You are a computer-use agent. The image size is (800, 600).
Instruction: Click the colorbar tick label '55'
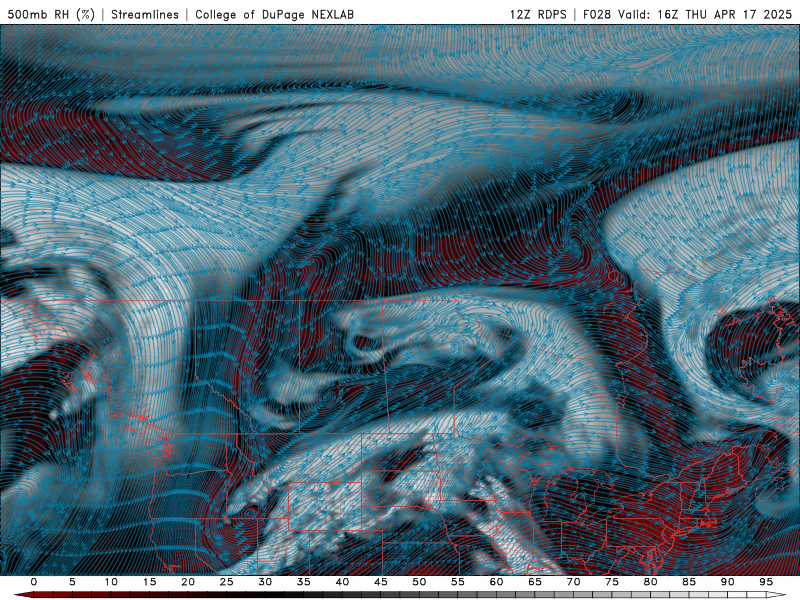pos(458,582)
